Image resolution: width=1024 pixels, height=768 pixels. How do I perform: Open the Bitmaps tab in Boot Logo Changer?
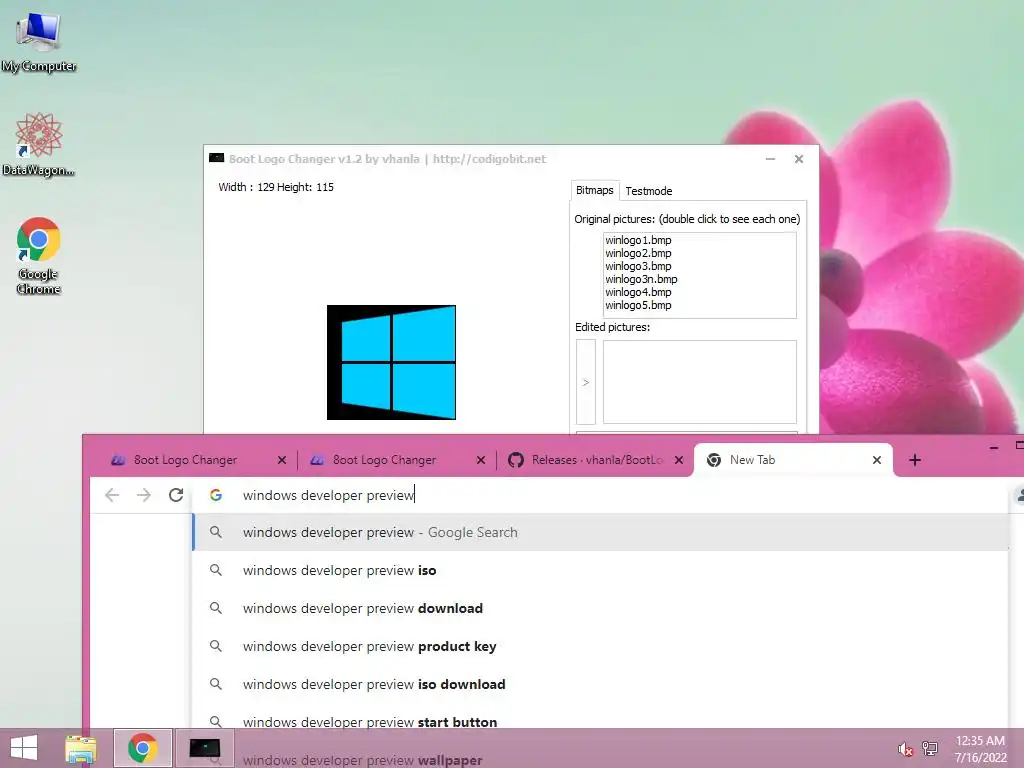(594, 190)
